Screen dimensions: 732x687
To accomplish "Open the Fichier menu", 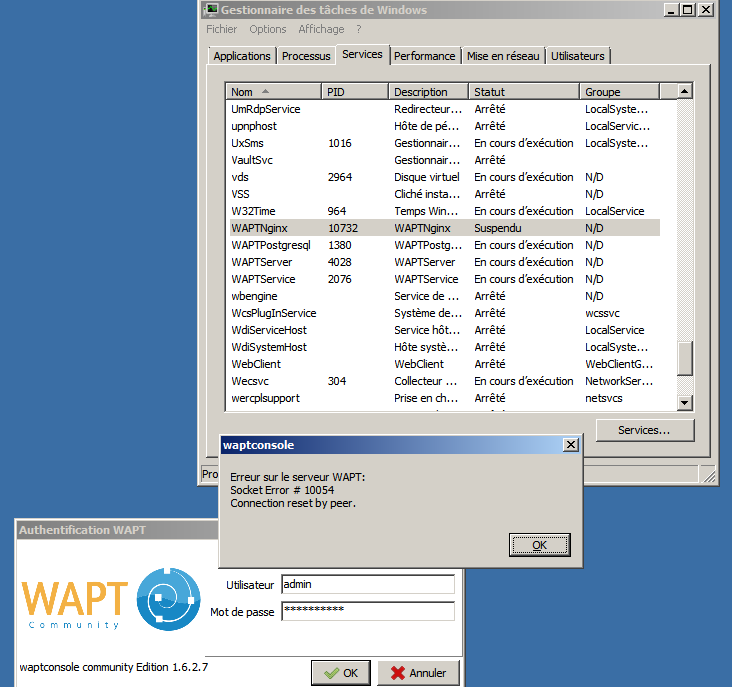I will tap(222, 29).
